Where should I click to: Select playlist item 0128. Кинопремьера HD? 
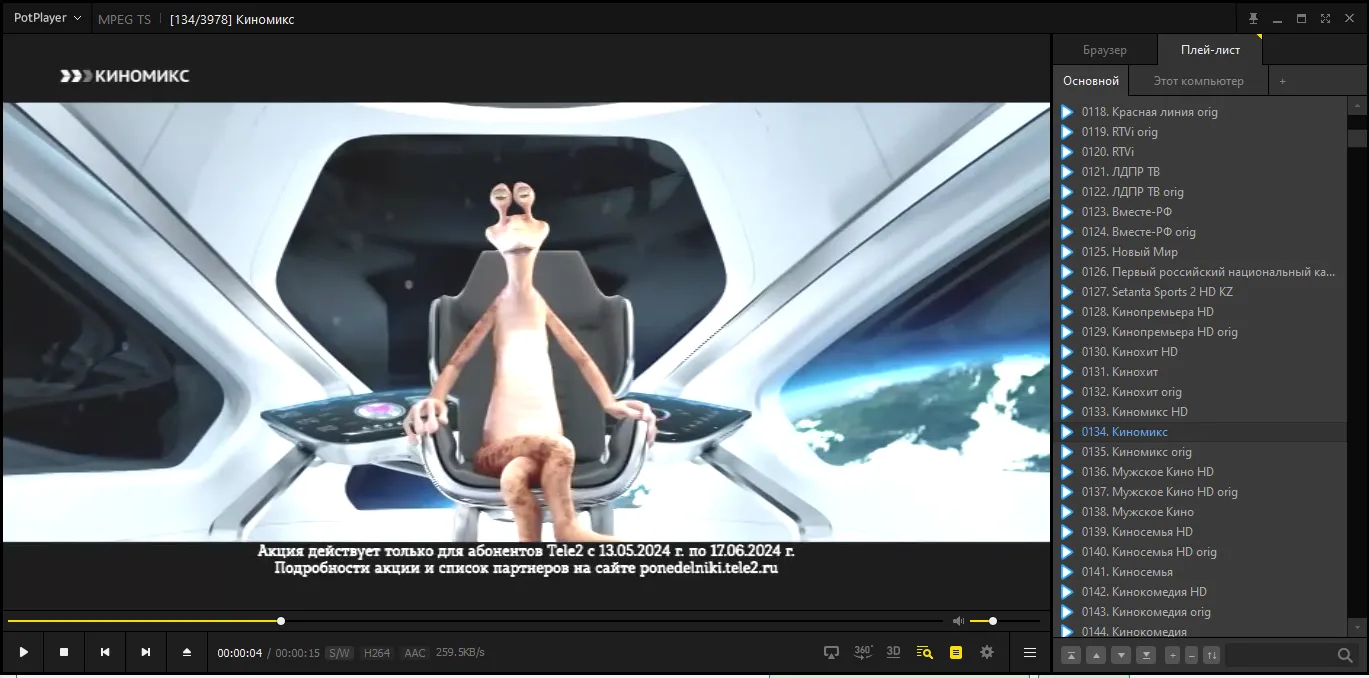[x=1200, y=312]
